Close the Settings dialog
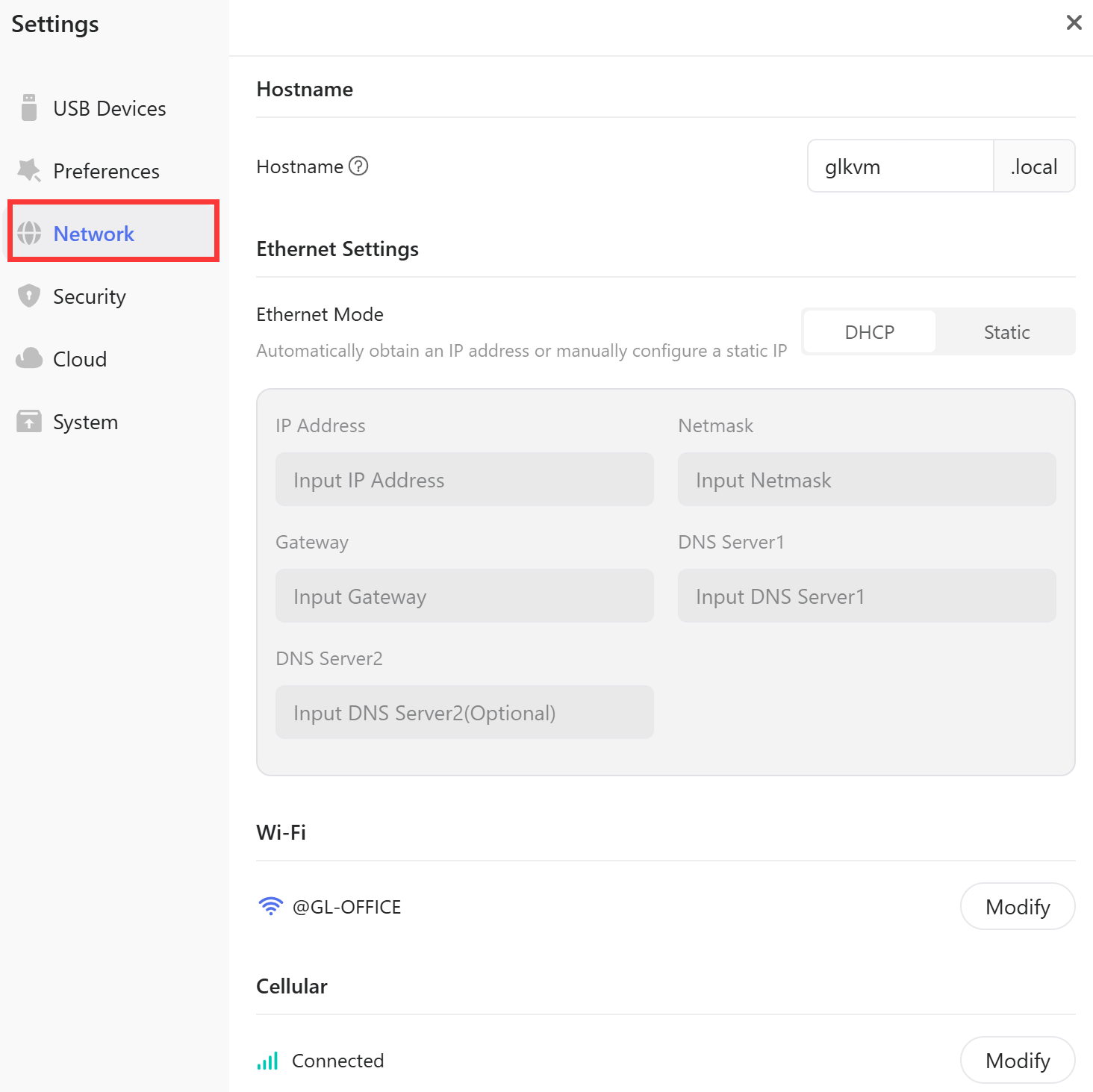The width and height of the screenshot is (1093, 1092). (1074, 22)
